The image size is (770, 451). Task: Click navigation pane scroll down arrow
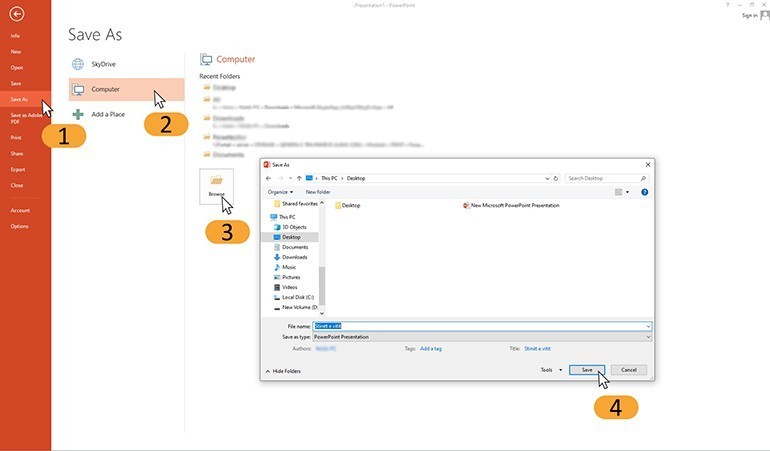click(x=322, y=313)
